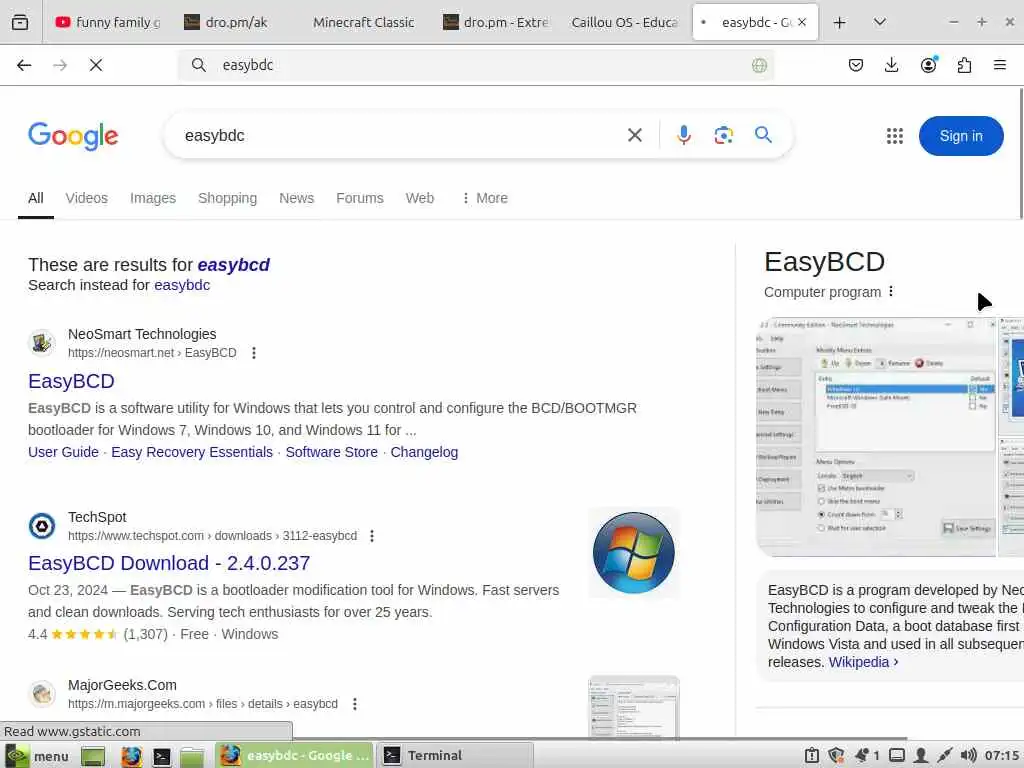1024x768 pixels.
Task: Open knowledge panel more options
Action: tap(891, 292)
